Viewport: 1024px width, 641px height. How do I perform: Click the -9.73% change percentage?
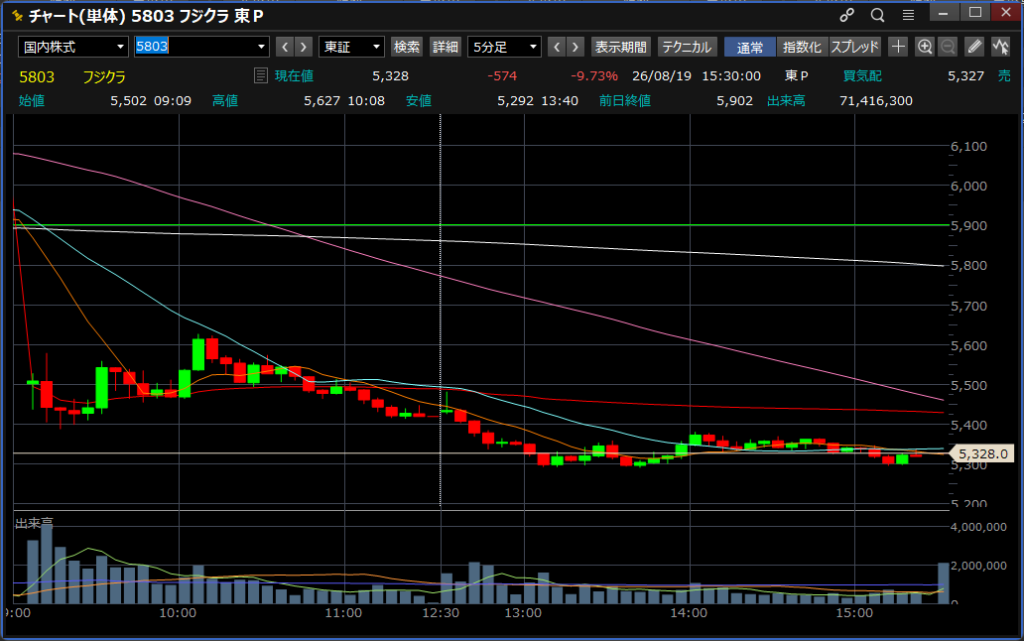tap(594, 76)
